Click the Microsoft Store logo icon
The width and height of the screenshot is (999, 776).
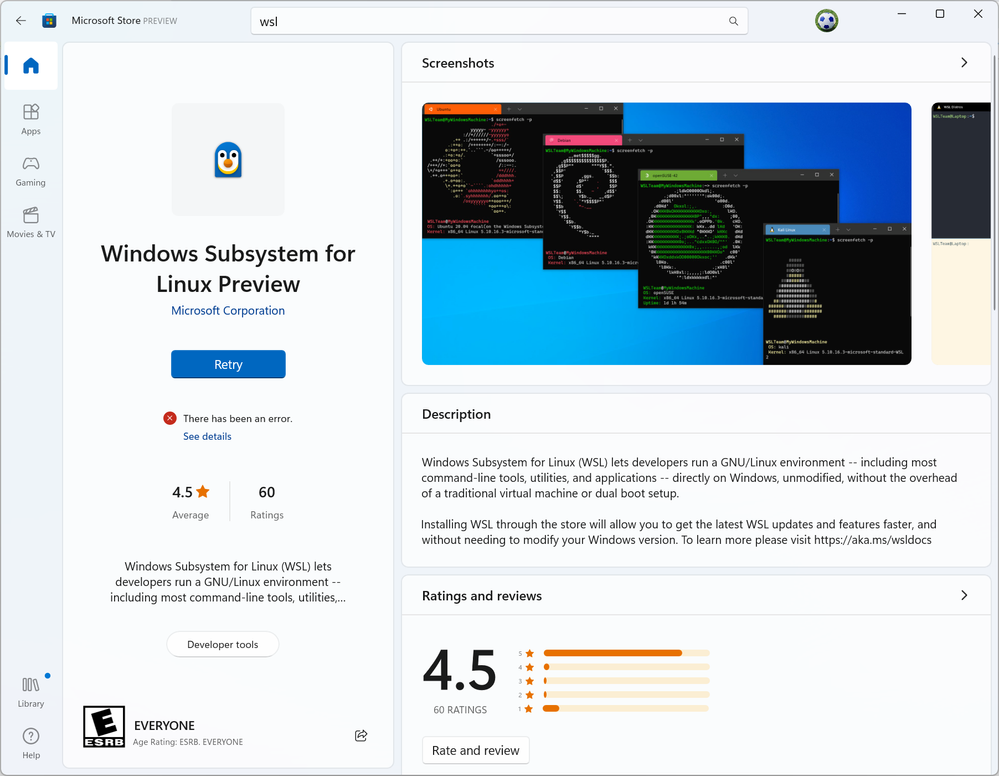point(49,20)
